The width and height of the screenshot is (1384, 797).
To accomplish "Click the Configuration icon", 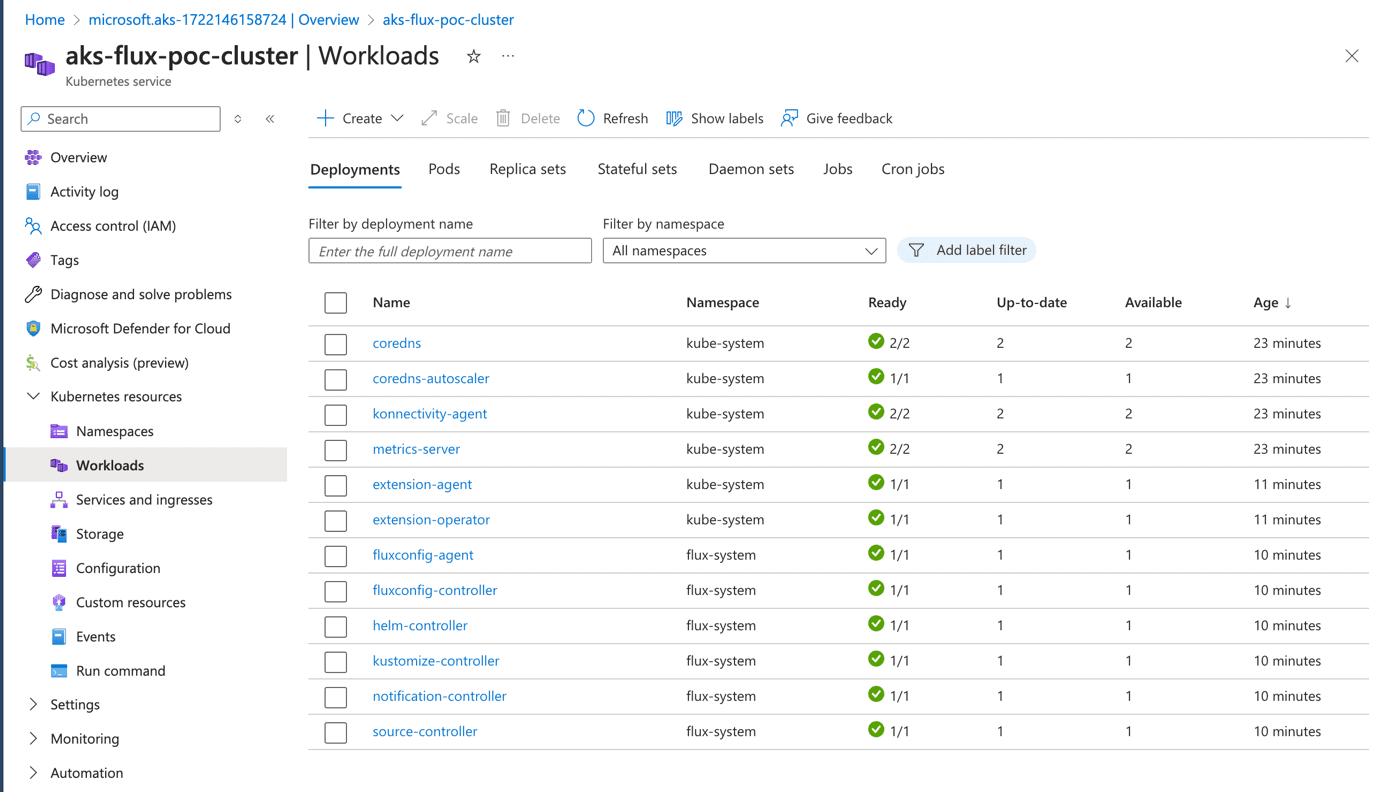I will 59,569.
